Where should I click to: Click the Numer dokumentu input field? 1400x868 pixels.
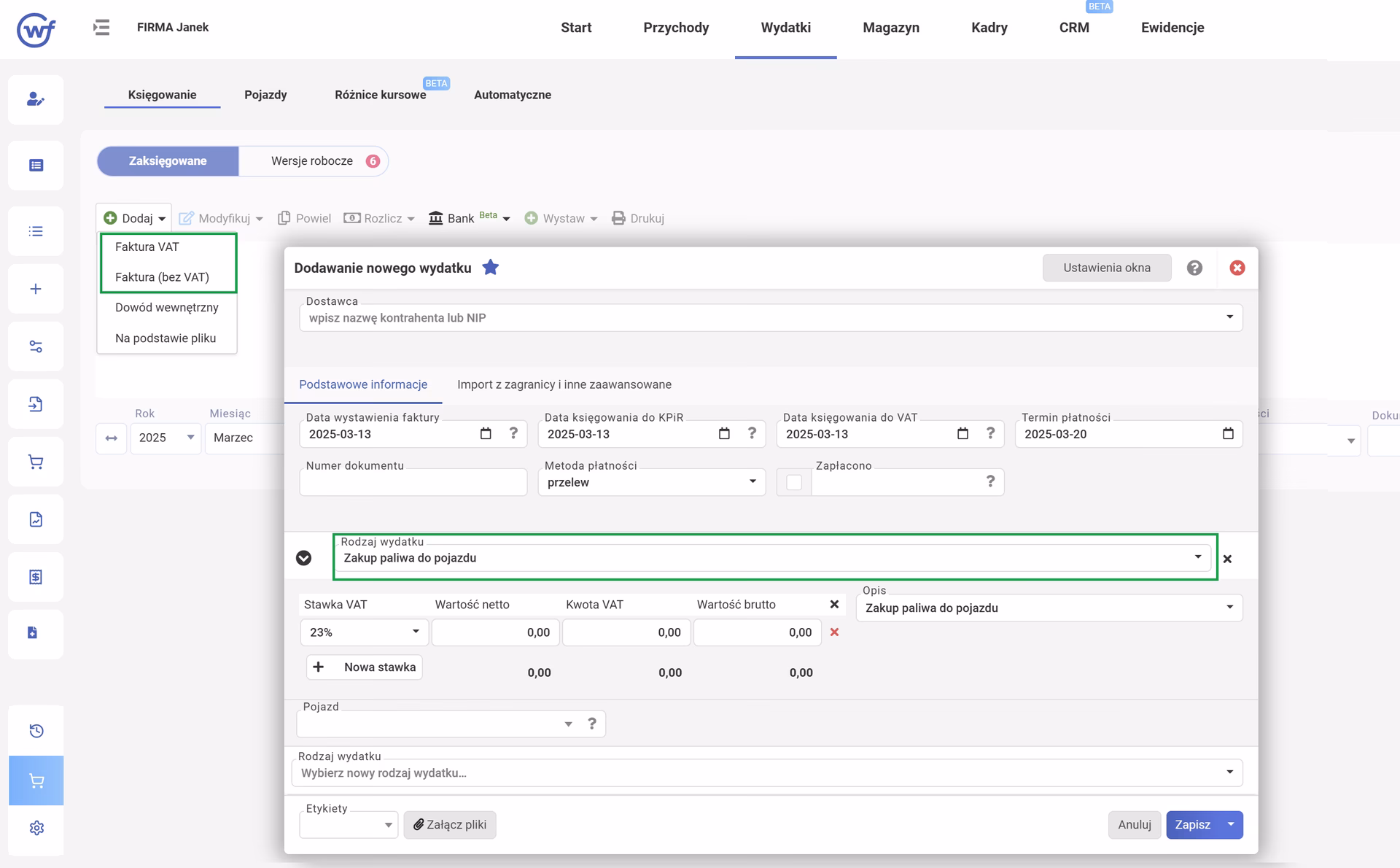pyautogui.click(x=413, y=483)
